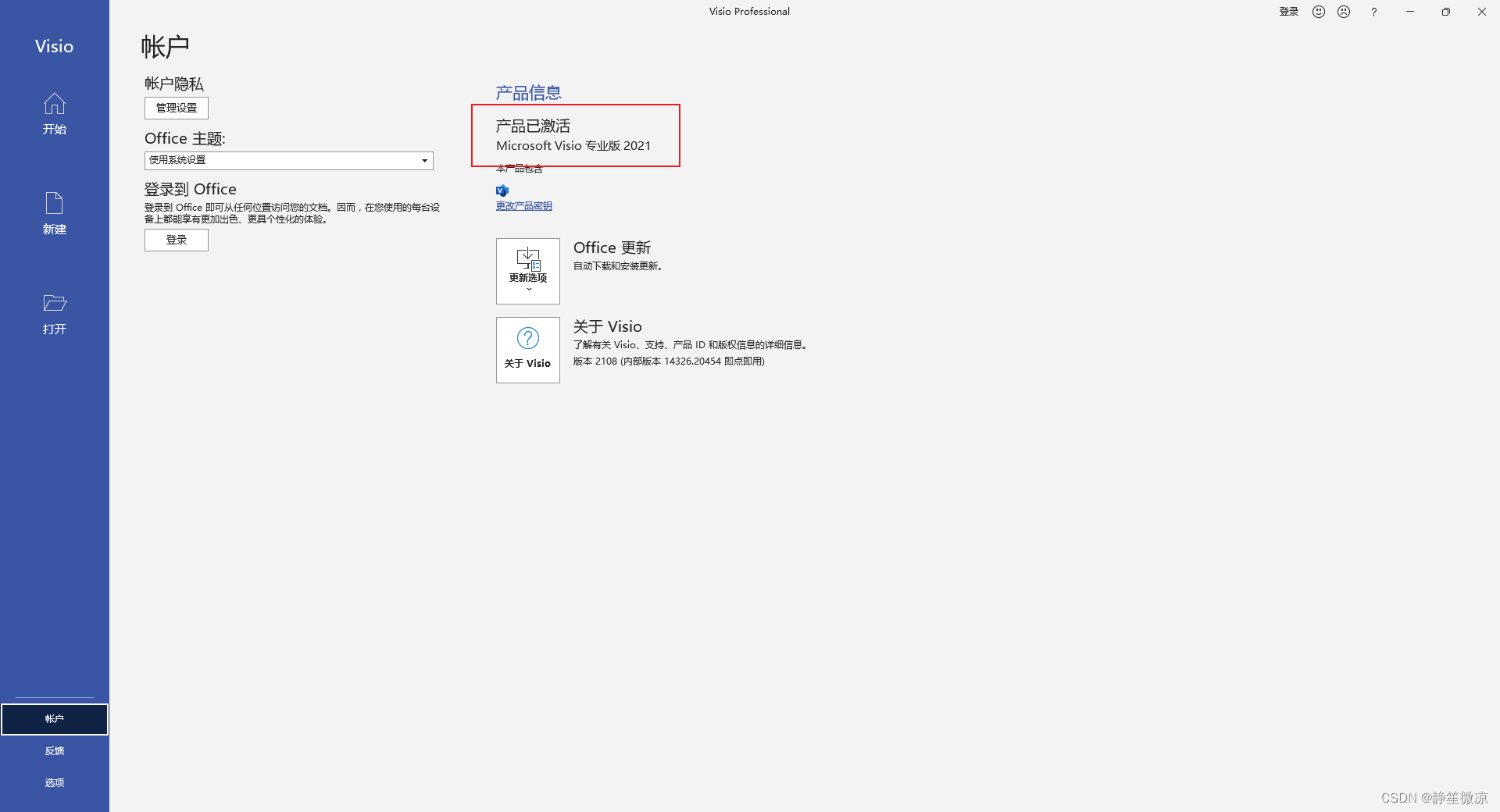Open the 更新选项 dropdown button
The width and height of the screenshot is (1500, 812).
coord(528,271)
